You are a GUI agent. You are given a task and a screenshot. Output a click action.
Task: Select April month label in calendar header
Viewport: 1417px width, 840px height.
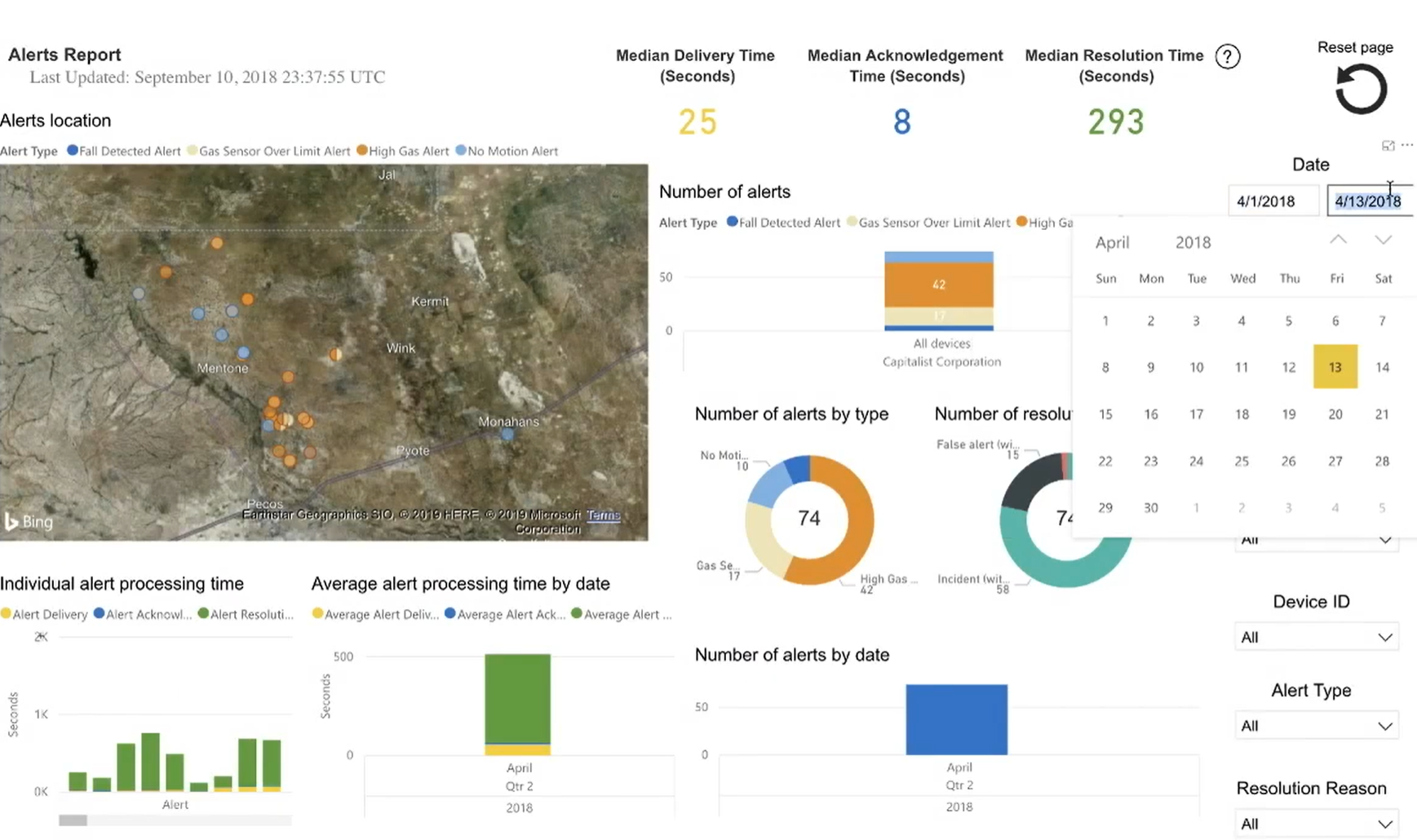1112,242
